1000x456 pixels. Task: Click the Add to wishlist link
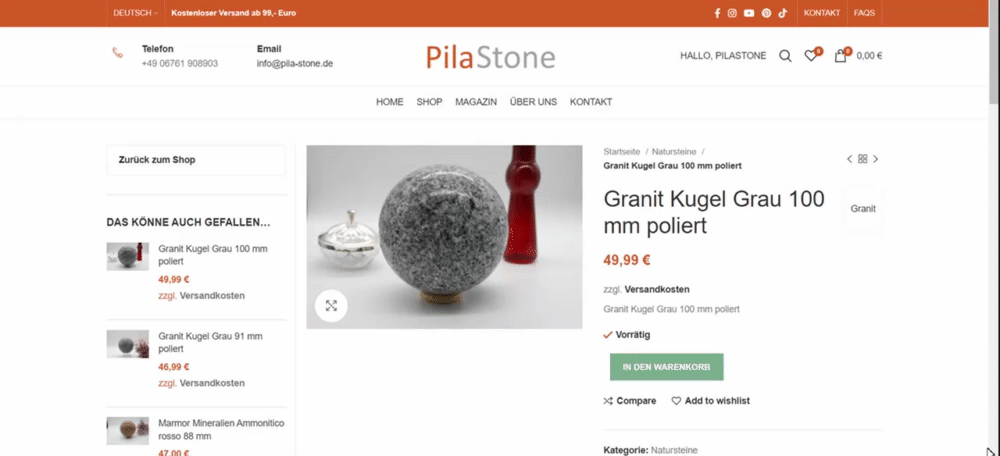(x=710, y=401)
